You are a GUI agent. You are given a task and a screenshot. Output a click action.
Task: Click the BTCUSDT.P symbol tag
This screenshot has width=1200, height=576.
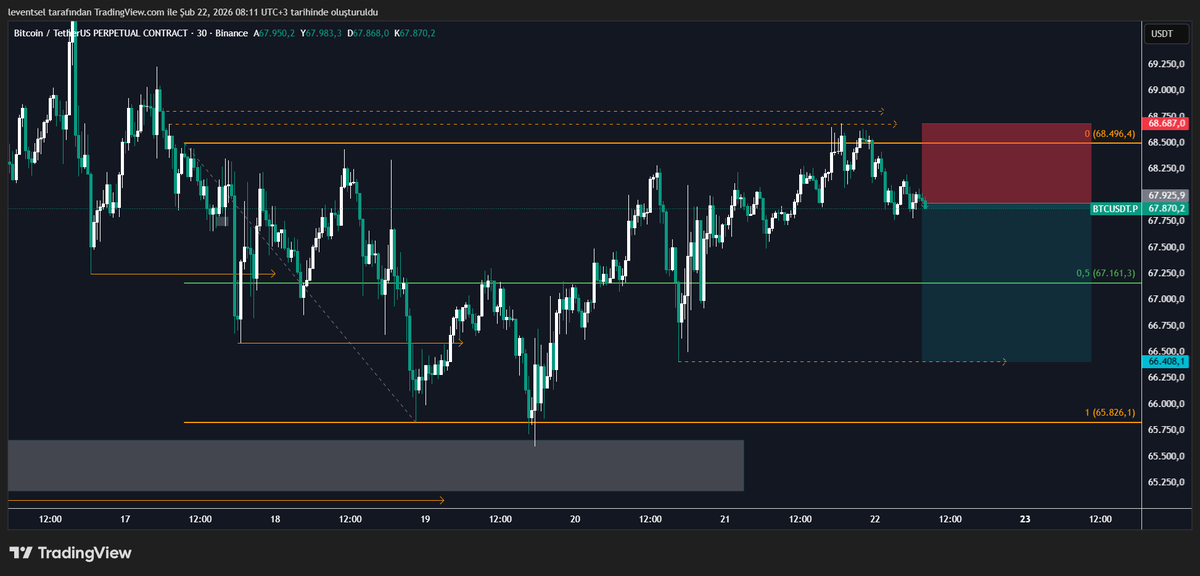click(1117, 208)
